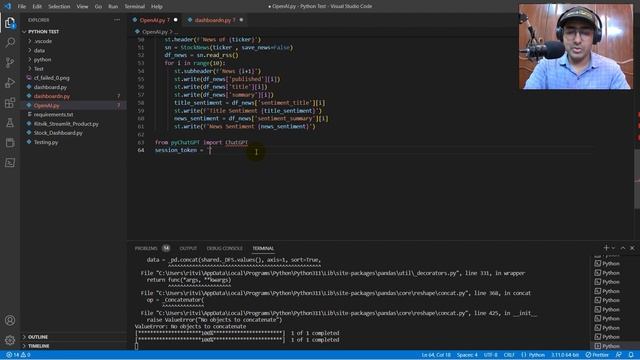The height and width of the screenshot is (360, 640).
Task: Open the Source Control view
Action: coord(10,62)
